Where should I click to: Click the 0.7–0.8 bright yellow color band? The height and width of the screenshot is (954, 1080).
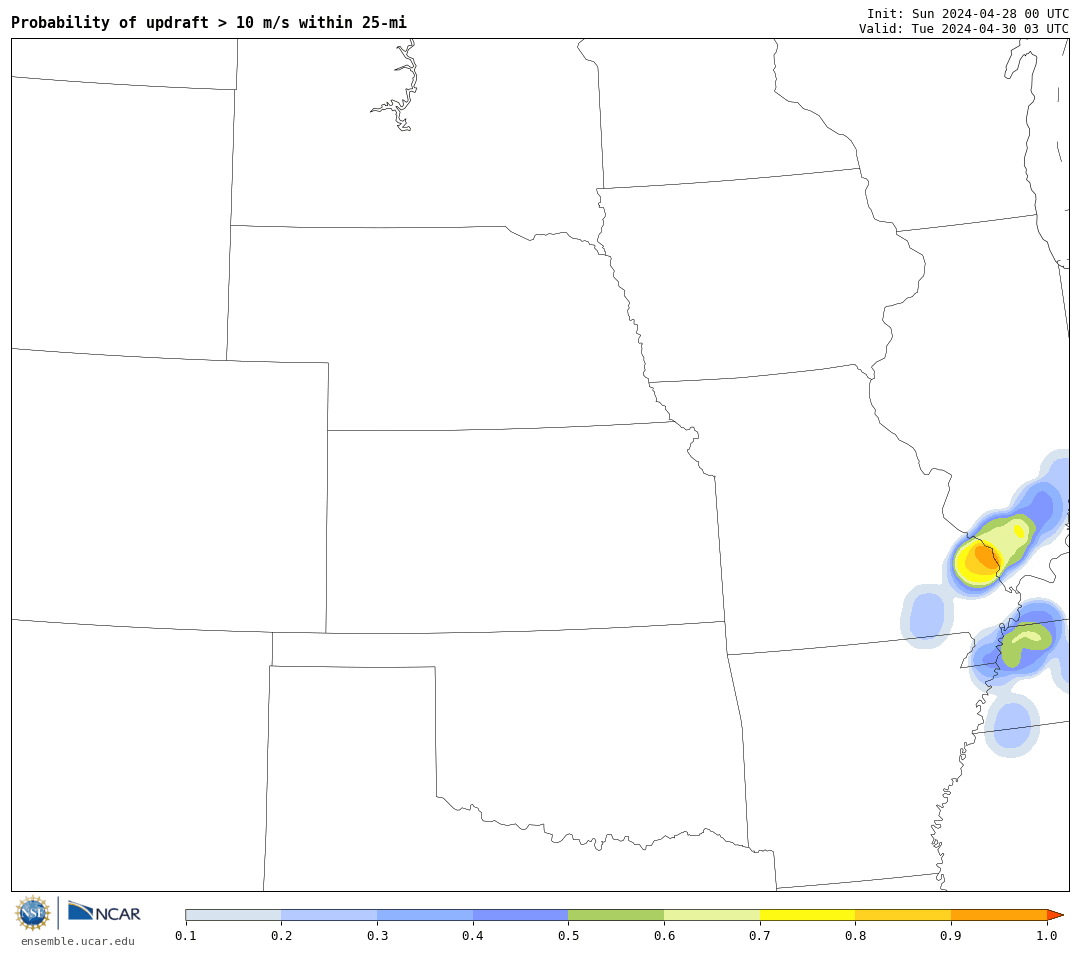808,915
